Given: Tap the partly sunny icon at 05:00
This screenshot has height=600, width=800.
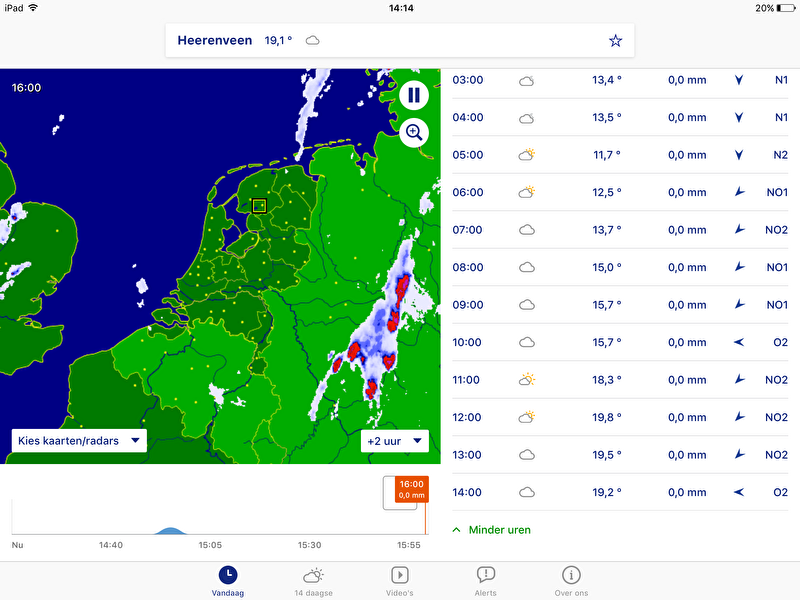Looking at the screenshot, I should [x=526, y=155].
